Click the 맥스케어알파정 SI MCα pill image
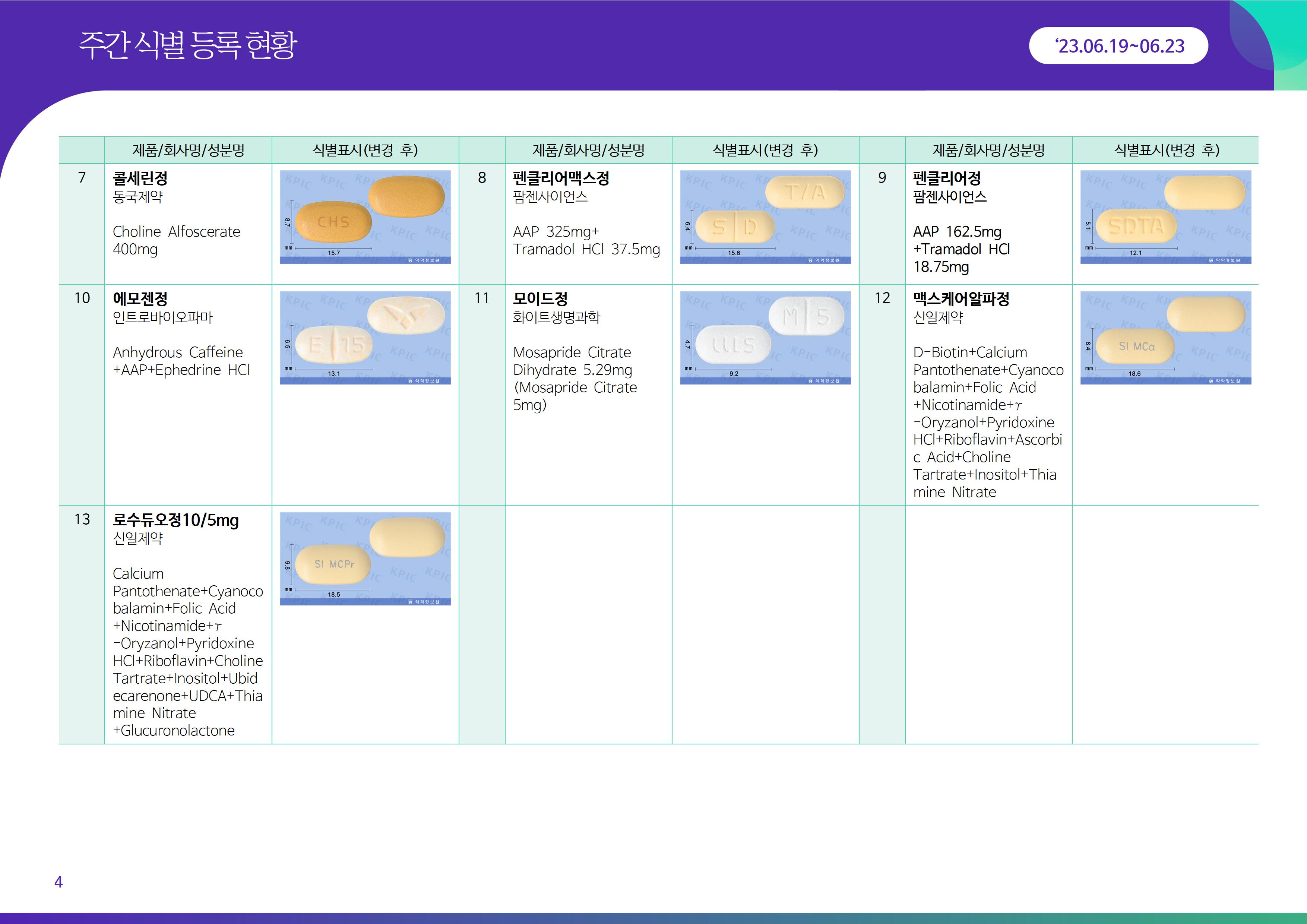 tap(1165, 338)
